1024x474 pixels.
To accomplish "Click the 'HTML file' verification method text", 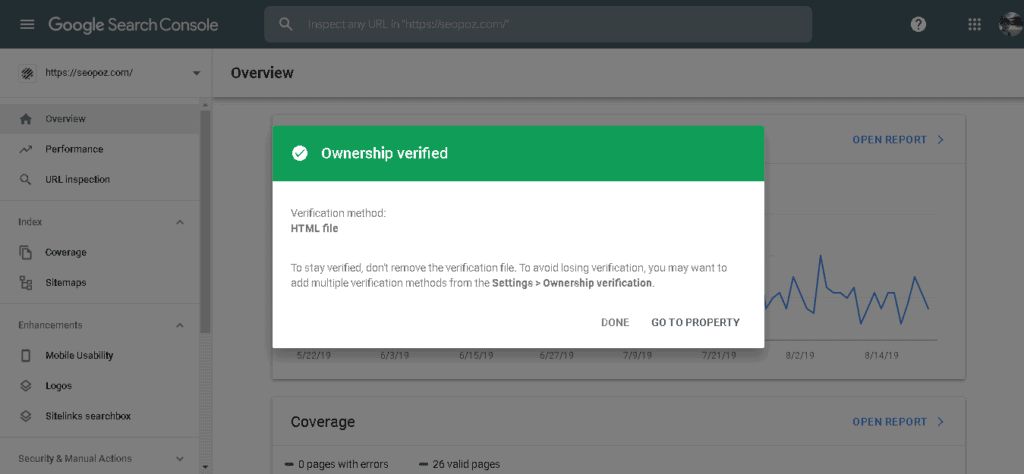I will pos(314,229).
